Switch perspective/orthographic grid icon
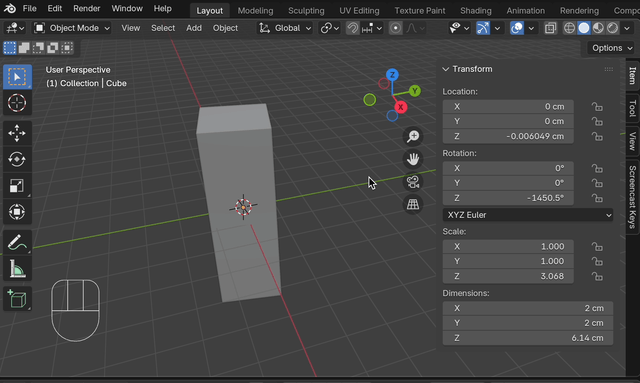 413,205
